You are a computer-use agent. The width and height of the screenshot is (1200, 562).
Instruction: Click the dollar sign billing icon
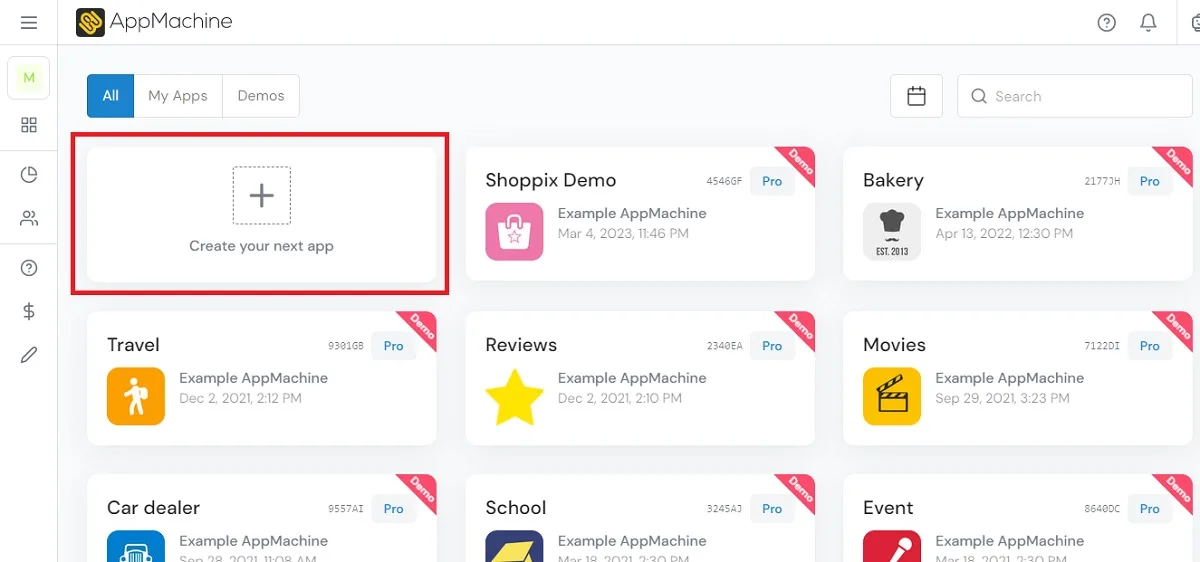pos(29,311)
